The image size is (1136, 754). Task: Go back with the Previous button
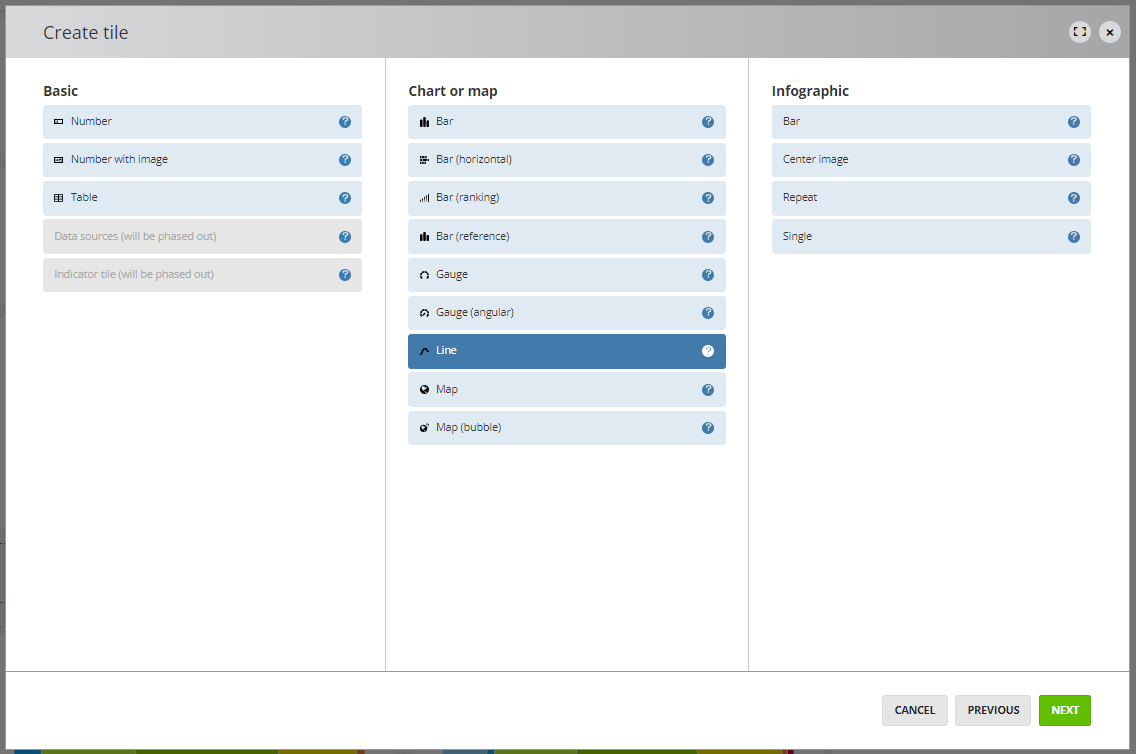click(x=993, y=711)
